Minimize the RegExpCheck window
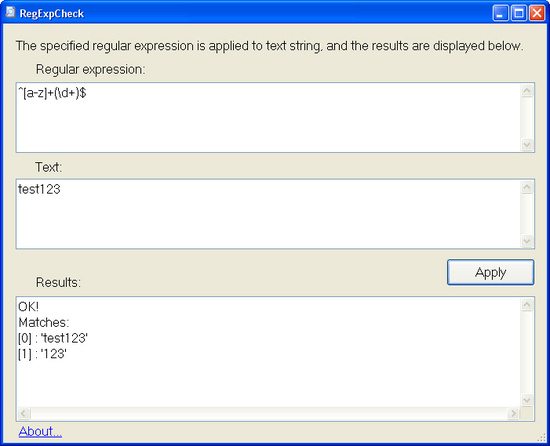 point(500,13)
